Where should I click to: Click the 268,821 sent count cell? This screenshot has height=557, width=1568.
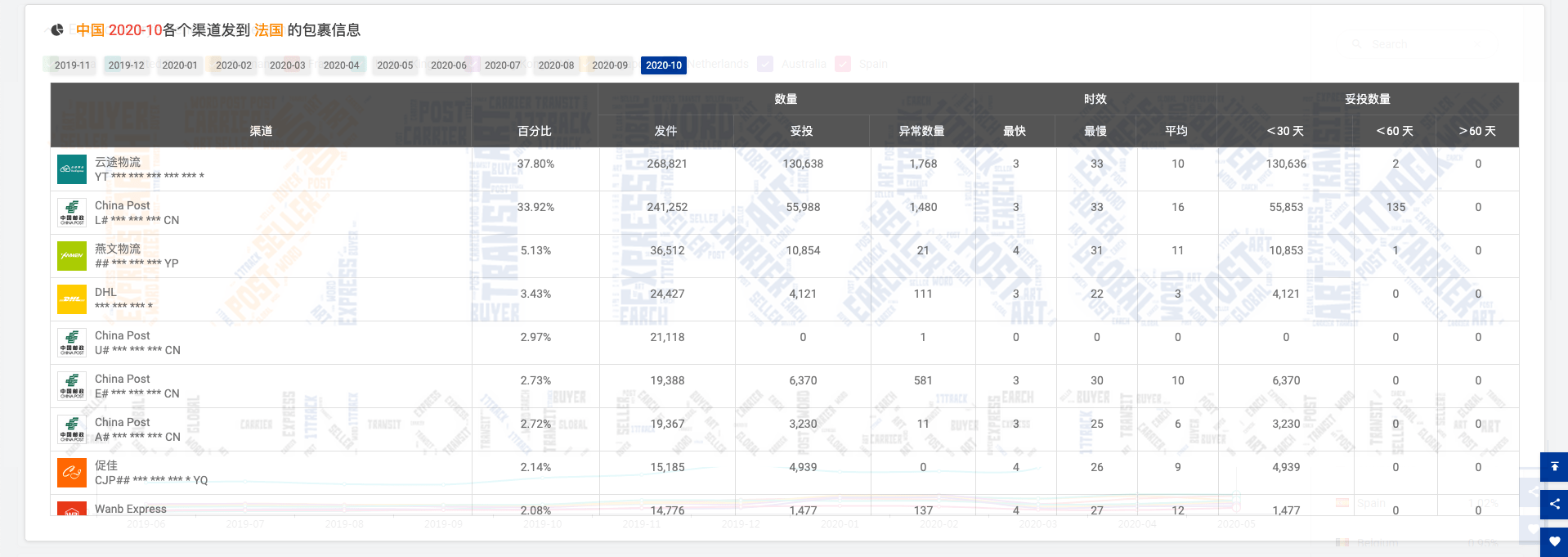[667, 164]
